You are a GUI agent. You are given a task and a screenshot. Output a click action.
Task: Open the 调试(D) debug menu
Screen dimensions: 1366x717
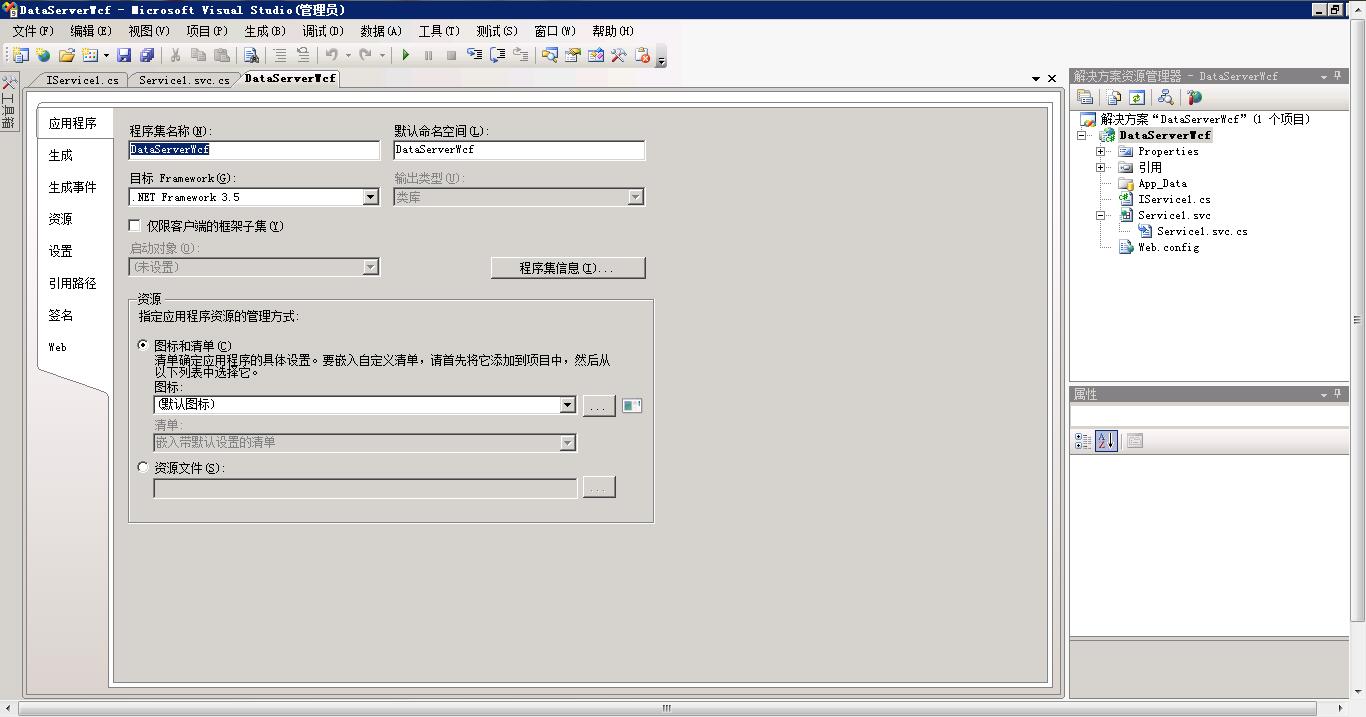click(x=323, y=31)
